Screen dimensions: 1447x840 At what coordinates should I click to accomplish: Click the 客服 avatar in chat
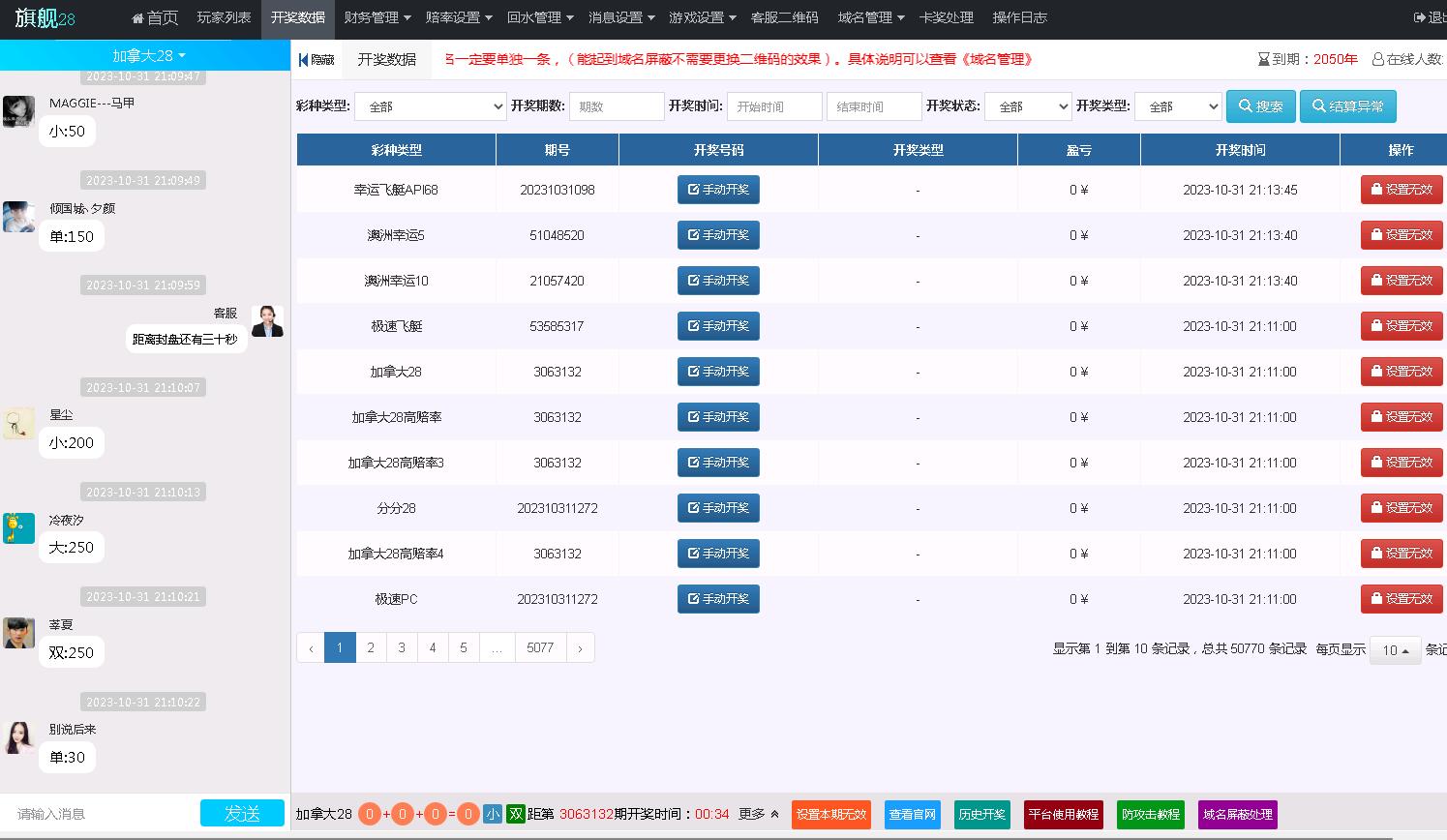tap(267, 321)
